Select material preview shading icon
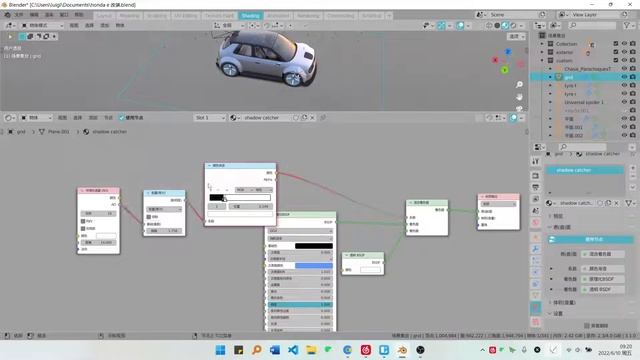Image resolution: width=640 pixels, height=360 pixels. (x=505, y=25)
